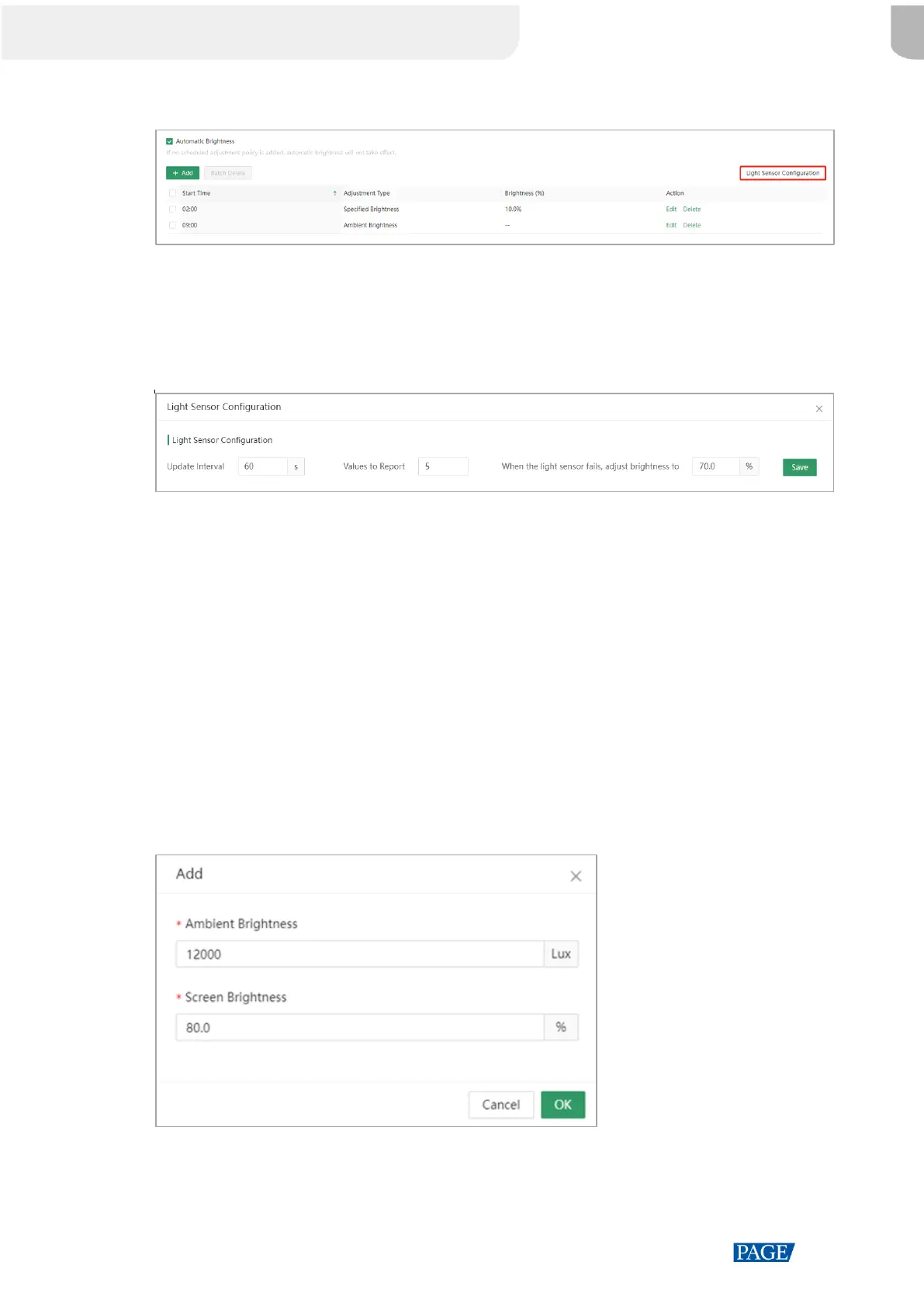The image size is (924, 1307).
Task: Edit the 09:00 Ambient Brightness entry
Action: coord(671,225)
